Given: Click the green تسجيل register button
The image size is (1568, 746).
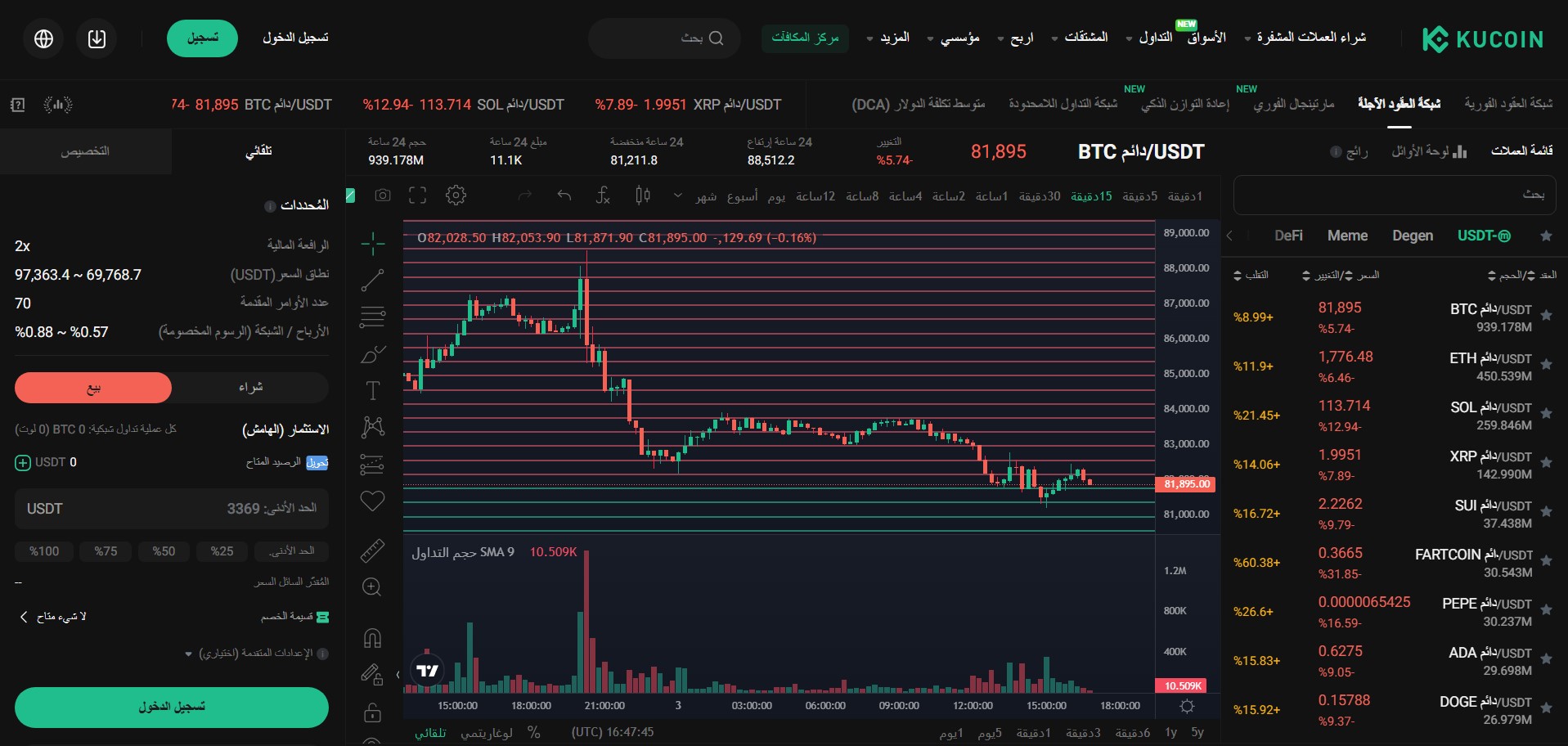Looking at the screenshot, I should pos(202,38).
